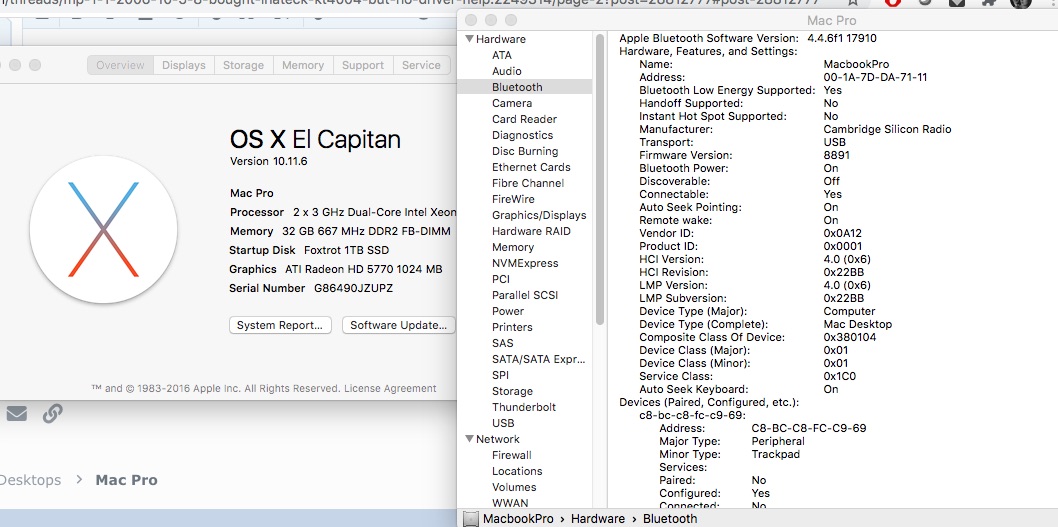Select Disc Burning in sidebar
This screenshot has width=1058, height=527.
click(525, 151)
